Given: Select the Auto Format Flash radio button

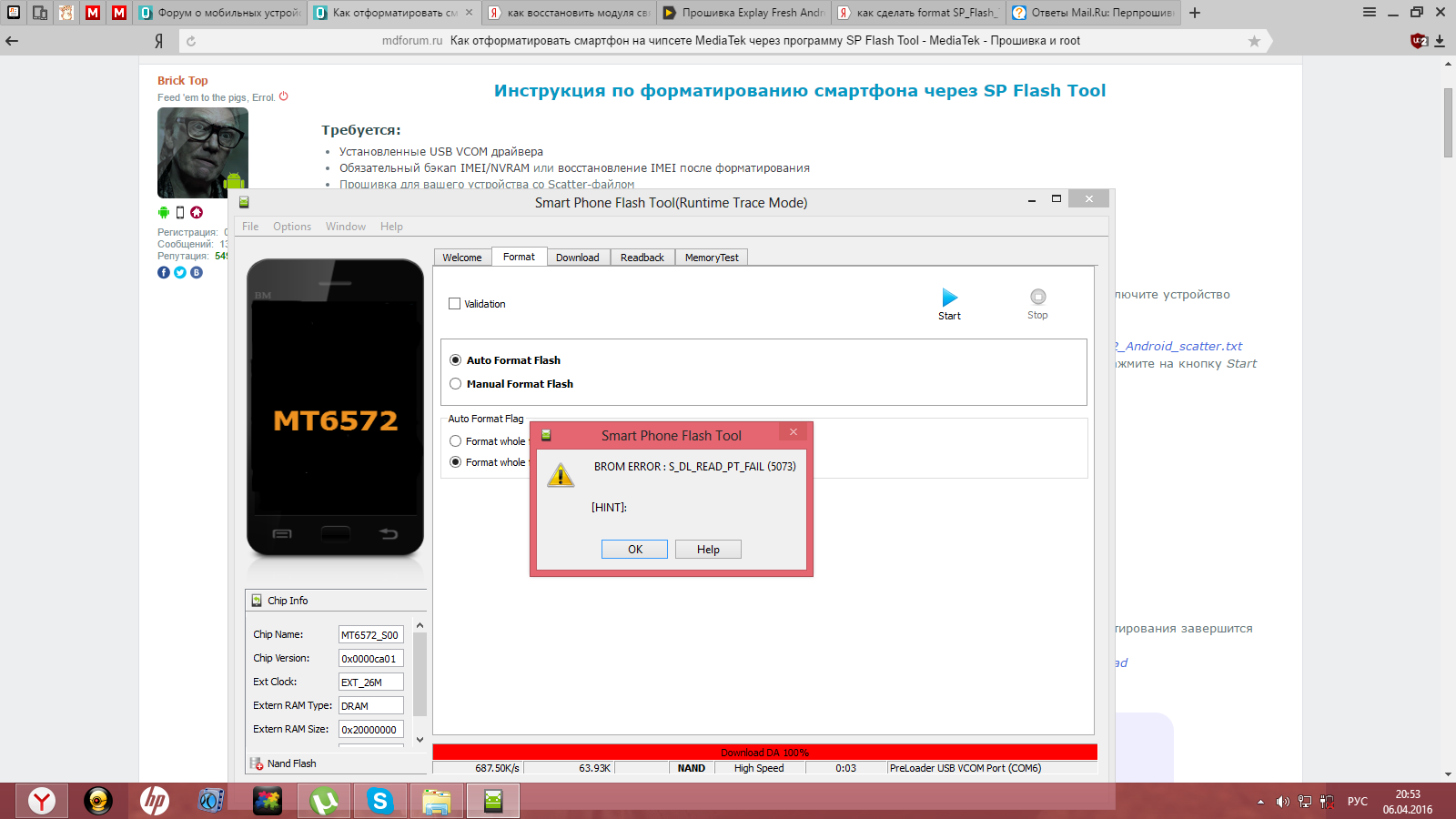Looking at the screenshot, I should pos(456,360).
